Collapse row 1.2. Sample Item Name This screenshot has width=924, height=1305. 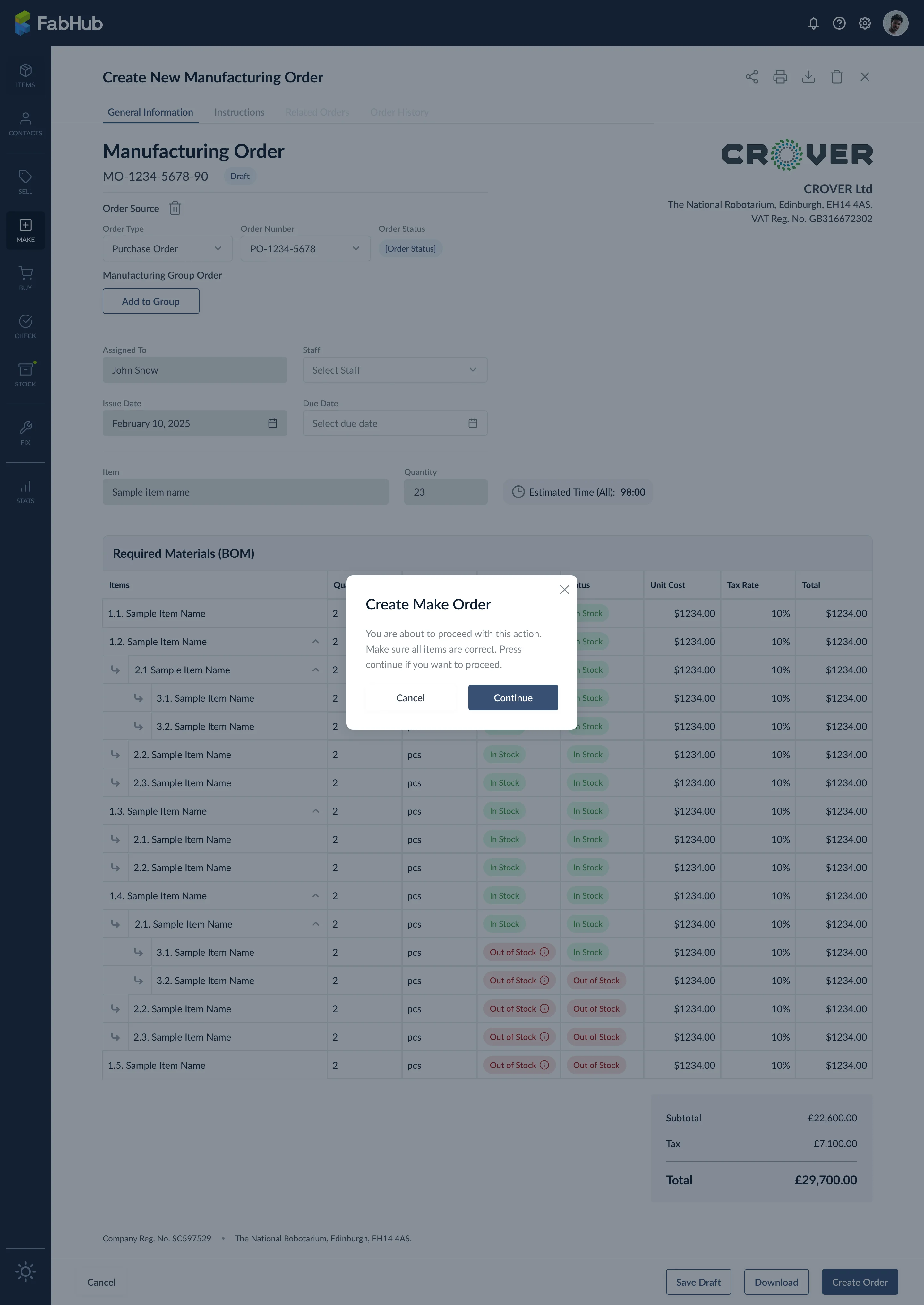tap(315, 641)
